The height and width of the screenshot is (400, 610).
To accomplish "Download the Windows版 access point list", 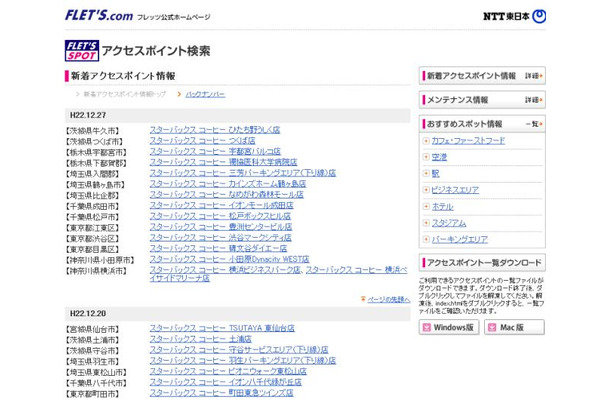I will (x=449, y=327).
